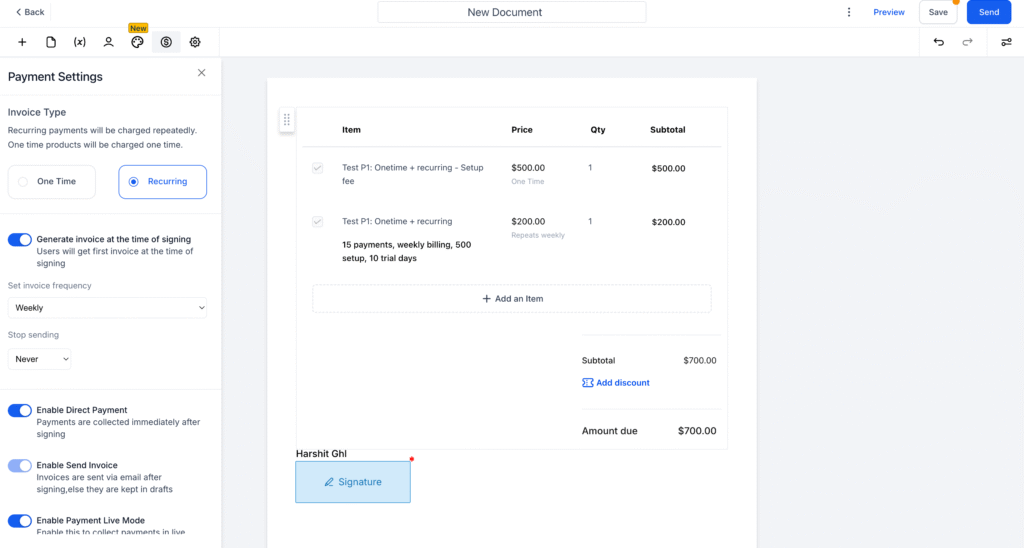Click the undo arrow icon
This screenshot has width=1024, height=548.
pyautogui.click(x=938, y=42)
